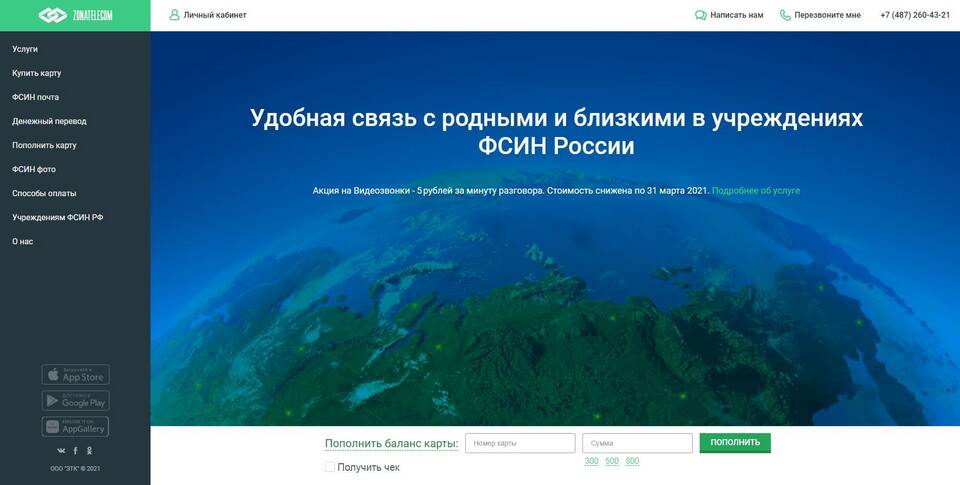The width and height of the screenshot is (960, 485).
Task: Open the О нас menu item
Action: (x=23, y=241)
